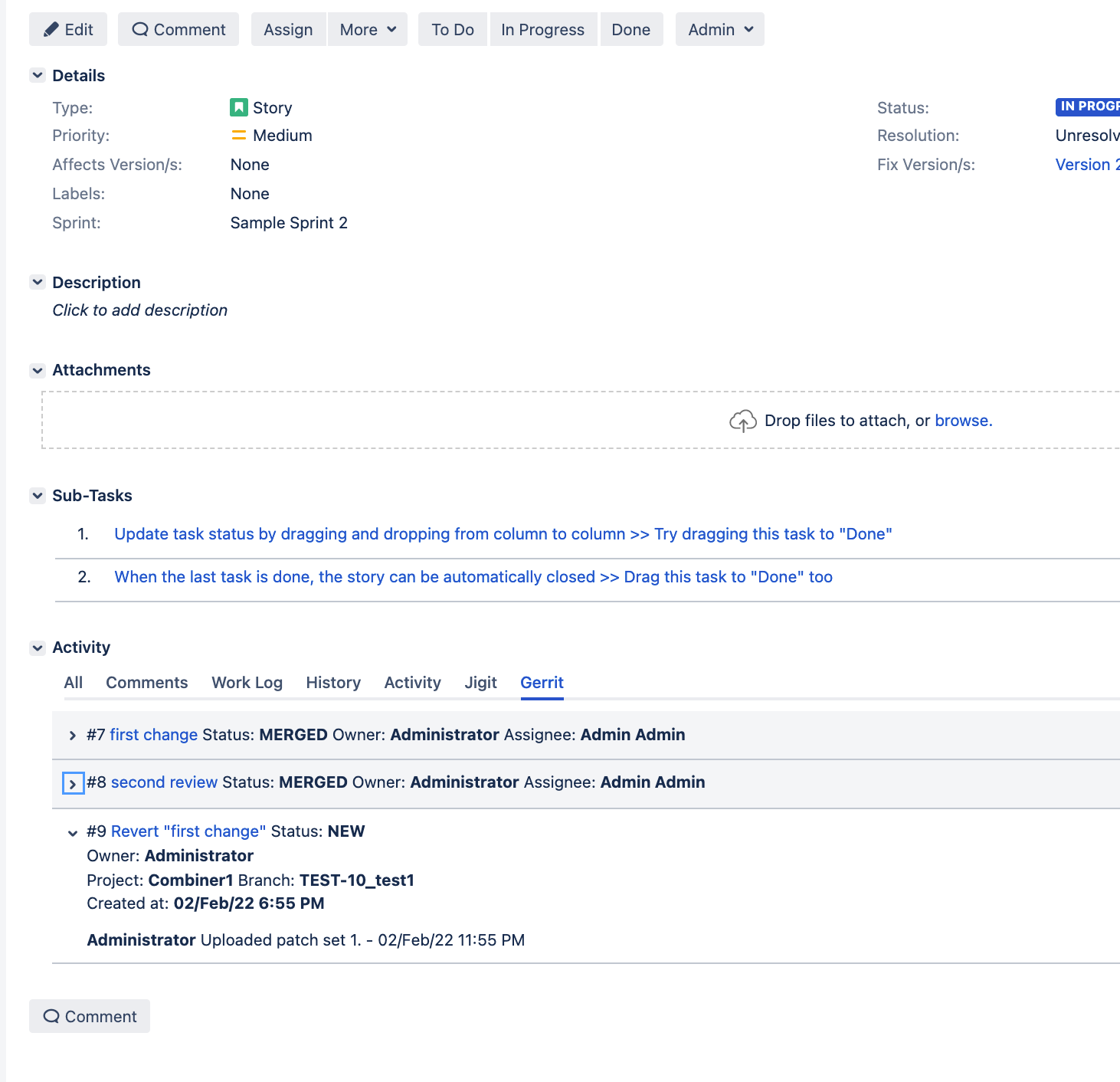Select the green Story issue type icon

point(239,107)
